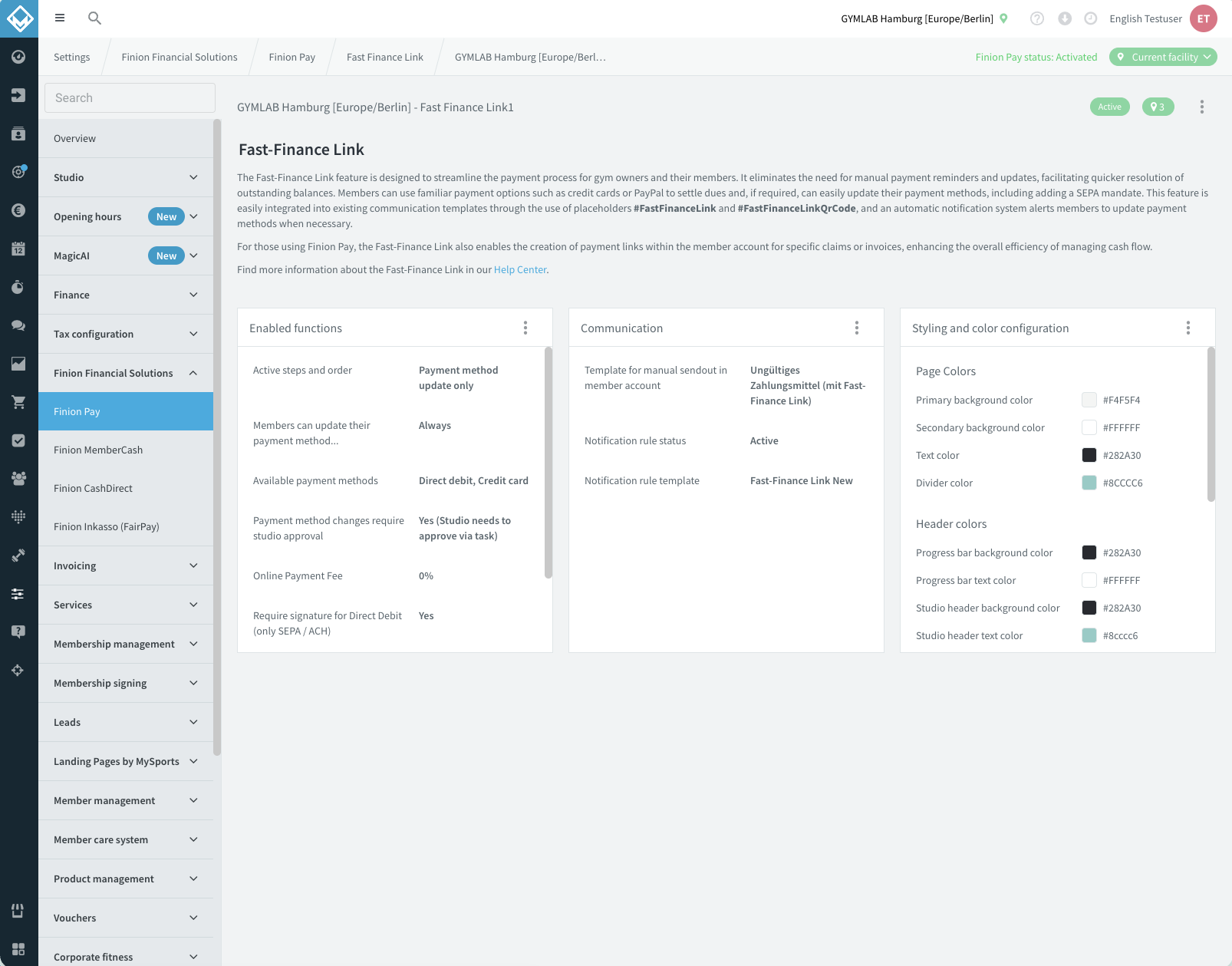Open the Help Center link
Viewport: 1232px width, 966px height.
520,269
